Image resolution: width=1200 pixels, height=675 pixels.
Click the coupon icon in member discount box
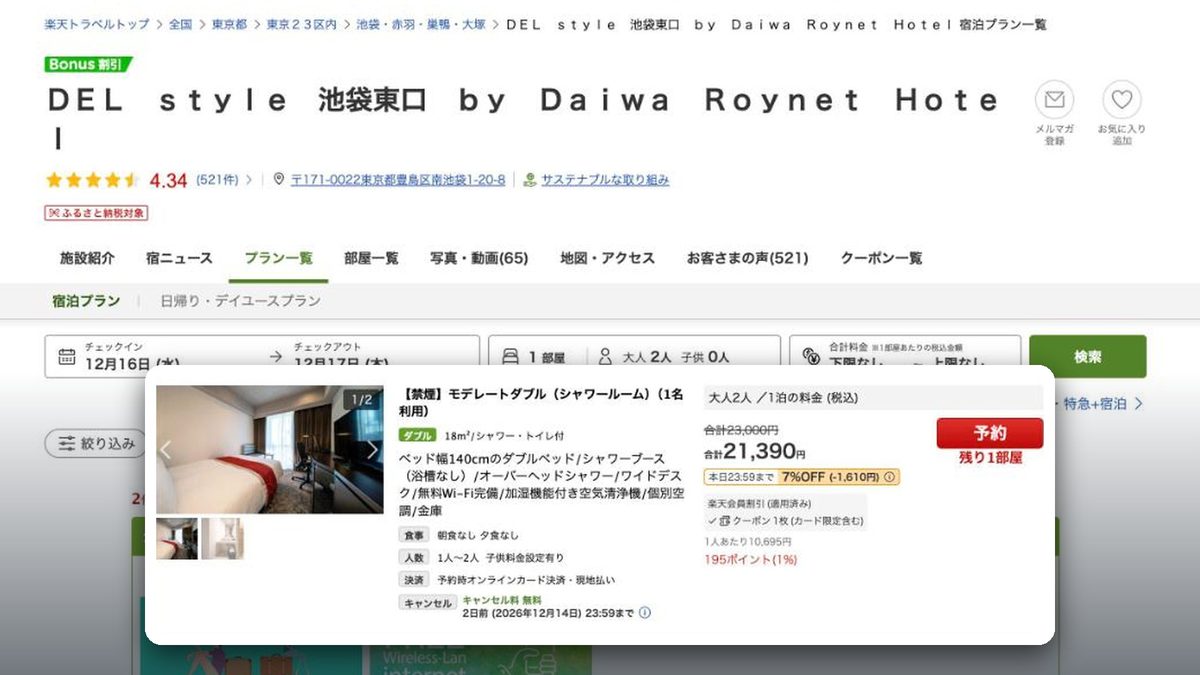[x=725, y=521]
